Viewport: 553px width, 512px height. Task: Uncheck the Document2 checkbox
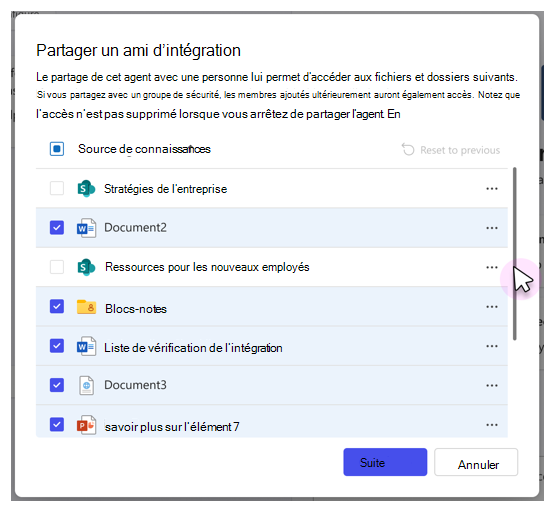(x=57, y=227)
